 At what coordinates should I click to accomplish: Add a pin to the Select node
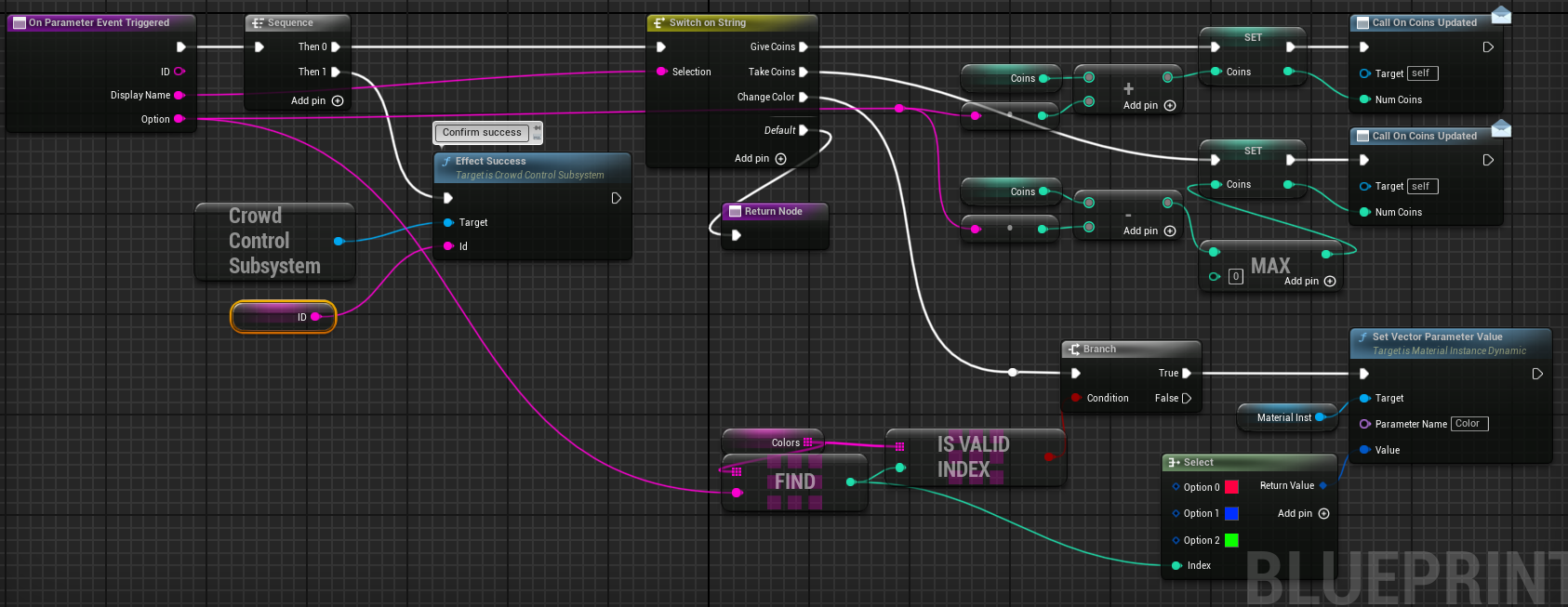pyautogui.click(x=1323, y=513)
